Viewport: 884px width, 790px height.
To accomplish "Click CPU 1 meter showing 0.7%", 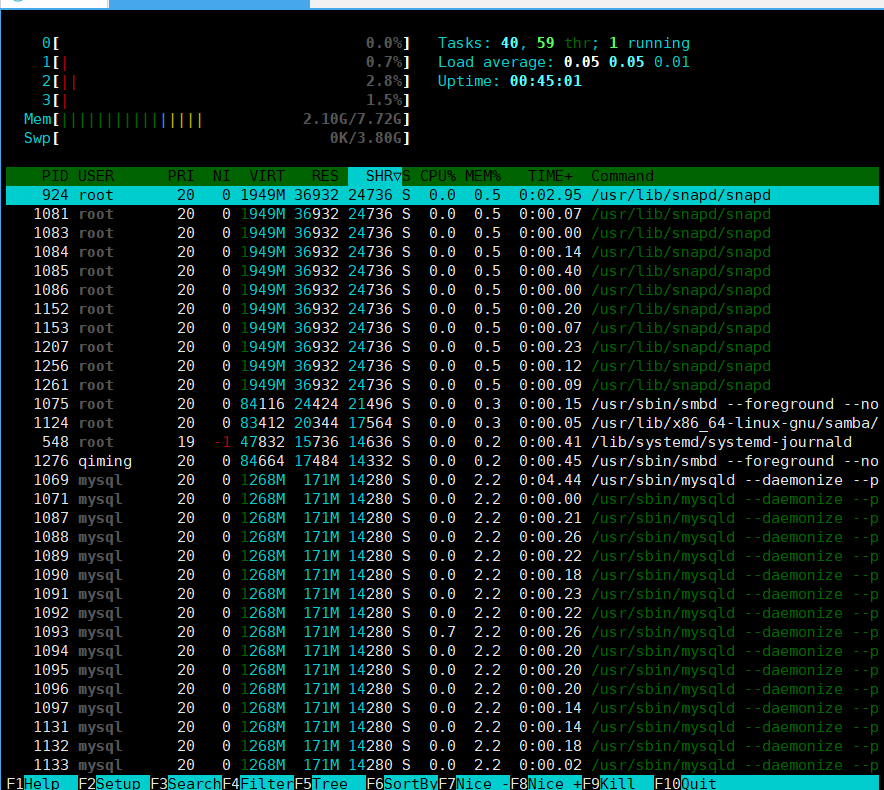I will 226,62.
